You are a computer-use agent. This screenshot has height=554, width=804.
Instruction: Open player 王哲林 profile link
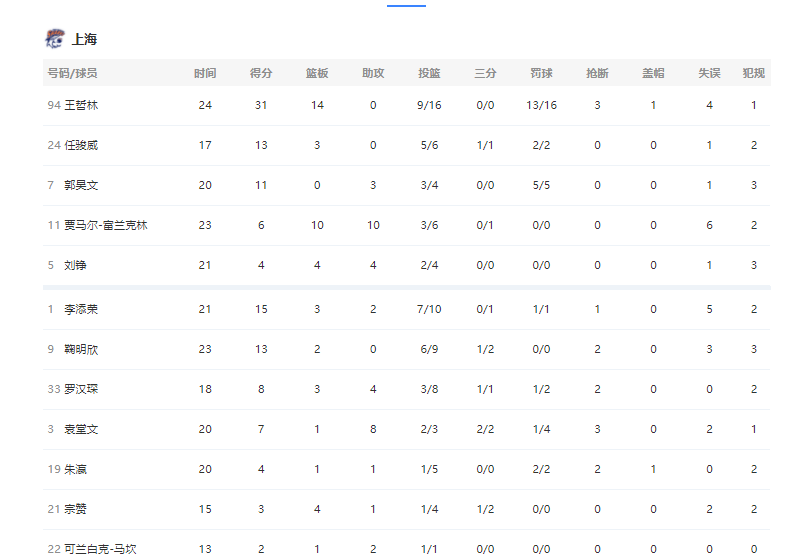click(81, 105)
